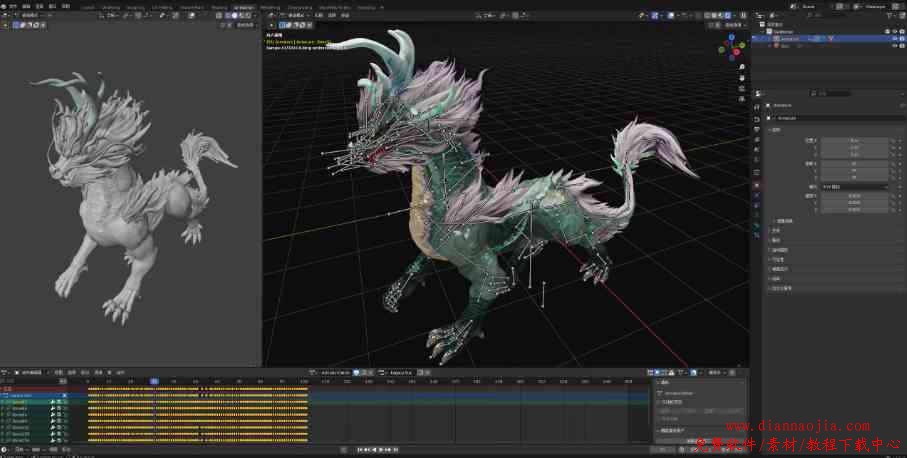Switch to the Animation workspace tab
907x458 pixels.
pyautogui.click(x=243, y=6)
